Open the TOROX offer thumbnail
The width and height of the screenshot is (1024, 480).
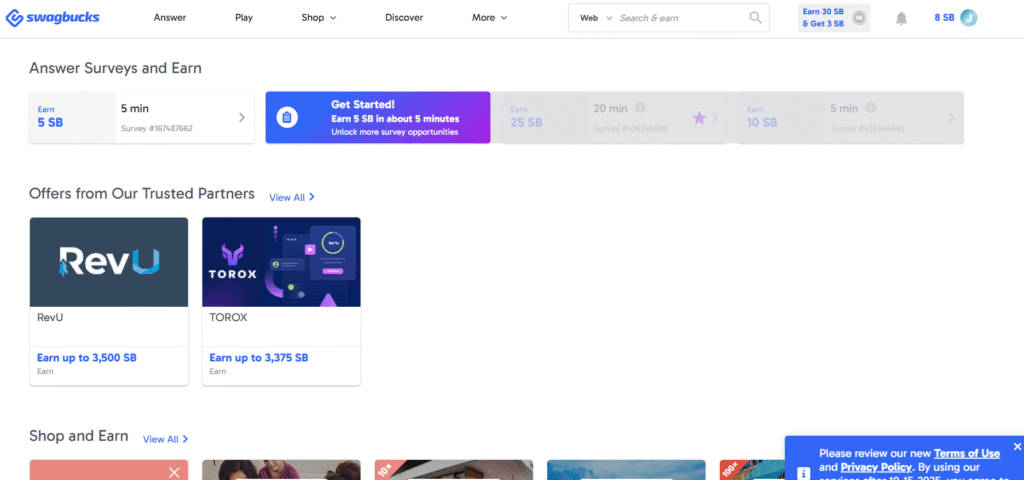[281, 262]
